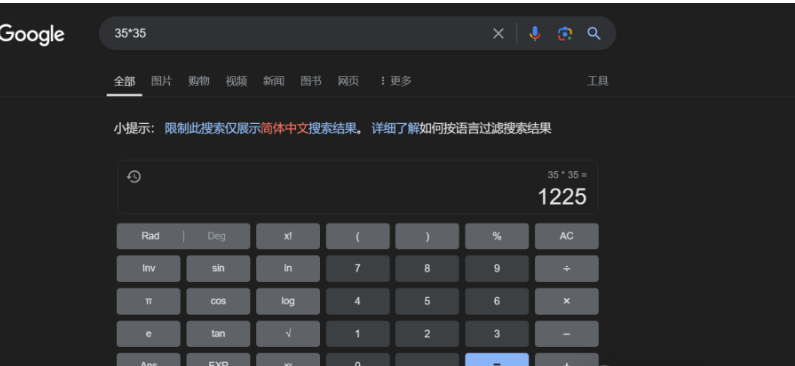The width and height of the screenshot is (795, 366).
Task: Select the 全部 tab
Action: 124,81
